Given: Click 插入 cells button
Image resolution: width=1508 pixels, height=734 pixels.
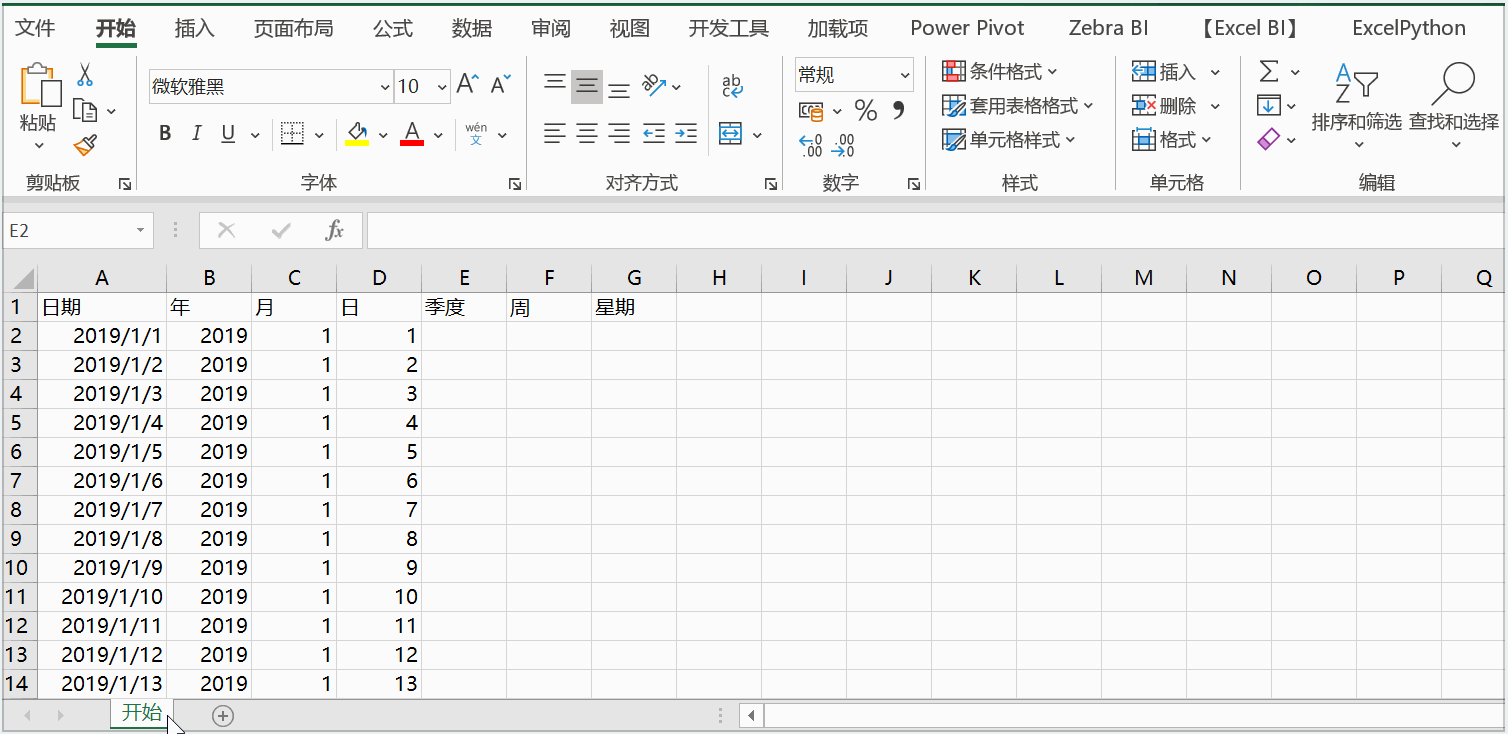Looking at the screenshot, I should tap(1164, 71).
